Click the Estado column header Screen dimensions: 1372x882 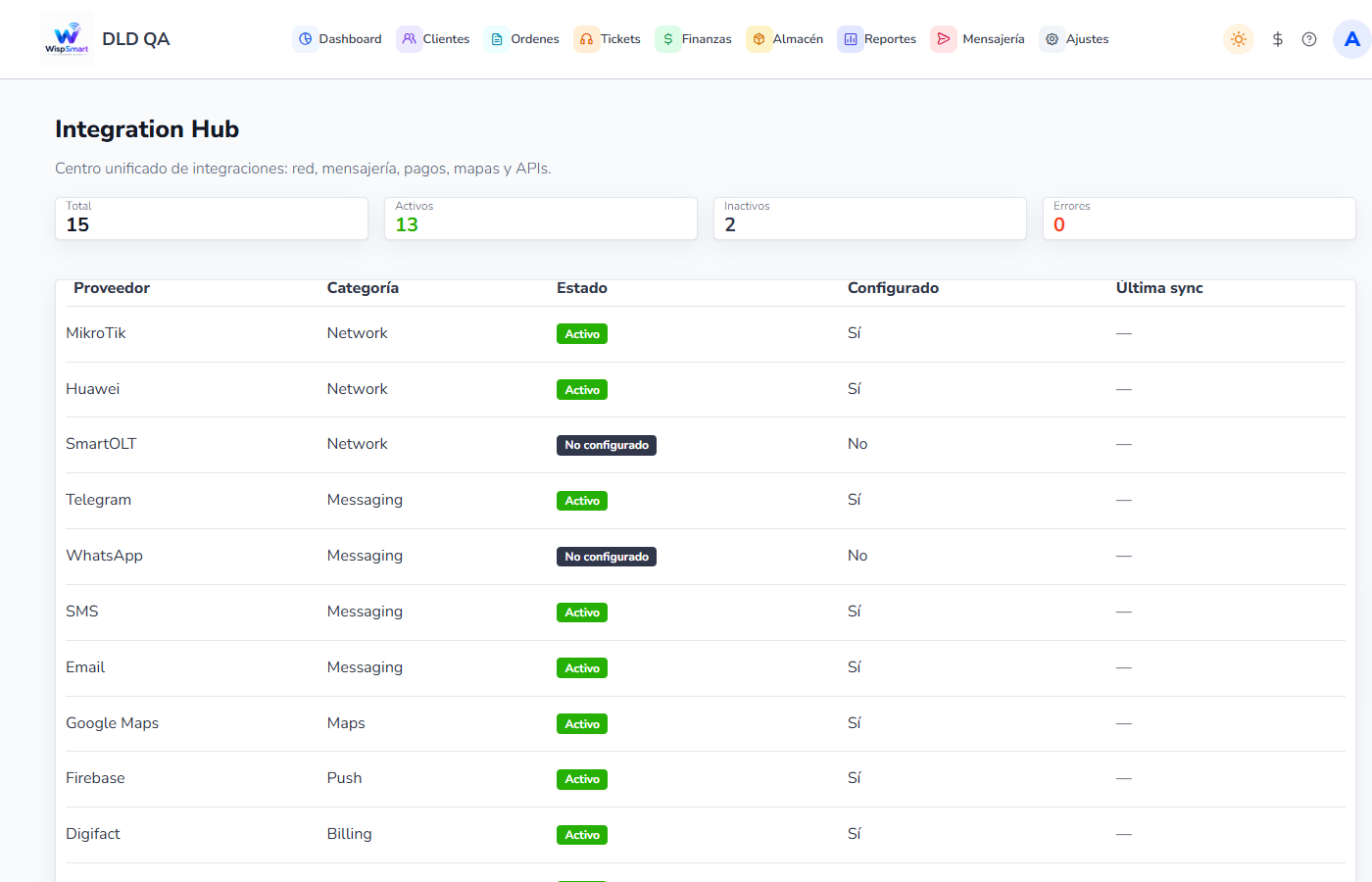pos(582,288)
